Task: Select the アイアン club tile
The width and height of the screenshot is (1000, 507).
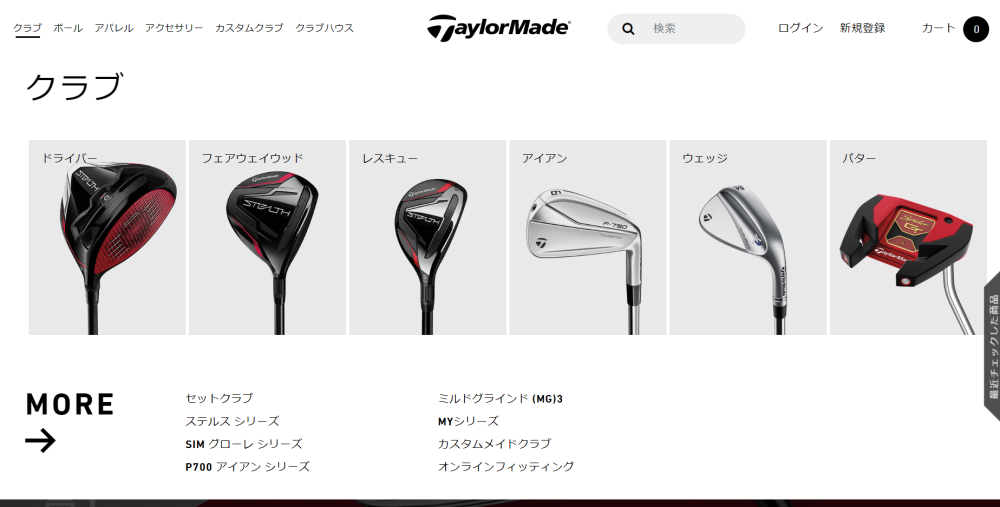Action: click(x=588, y=237)
